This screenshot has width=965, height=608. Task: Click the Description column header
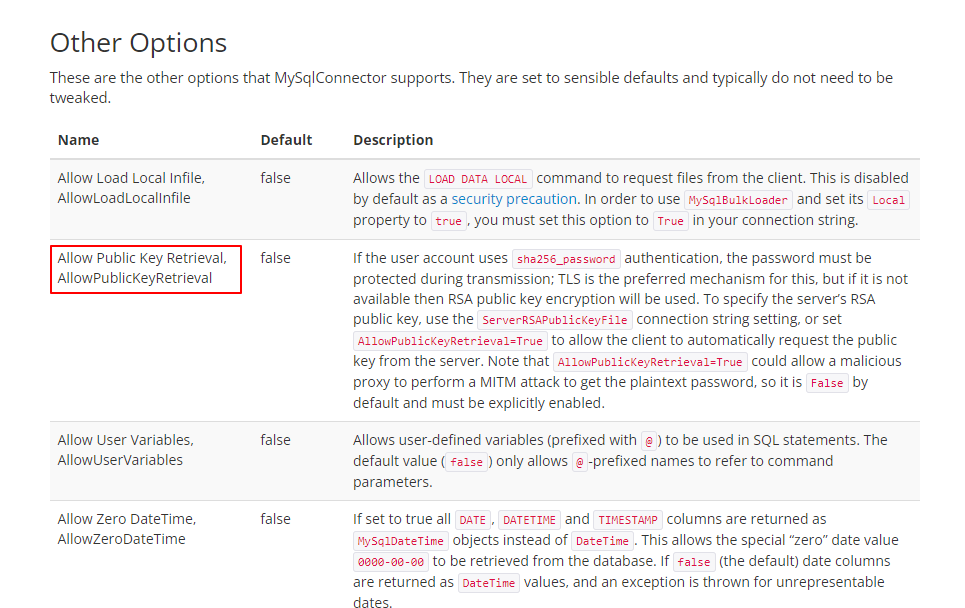tap(393, 140)
